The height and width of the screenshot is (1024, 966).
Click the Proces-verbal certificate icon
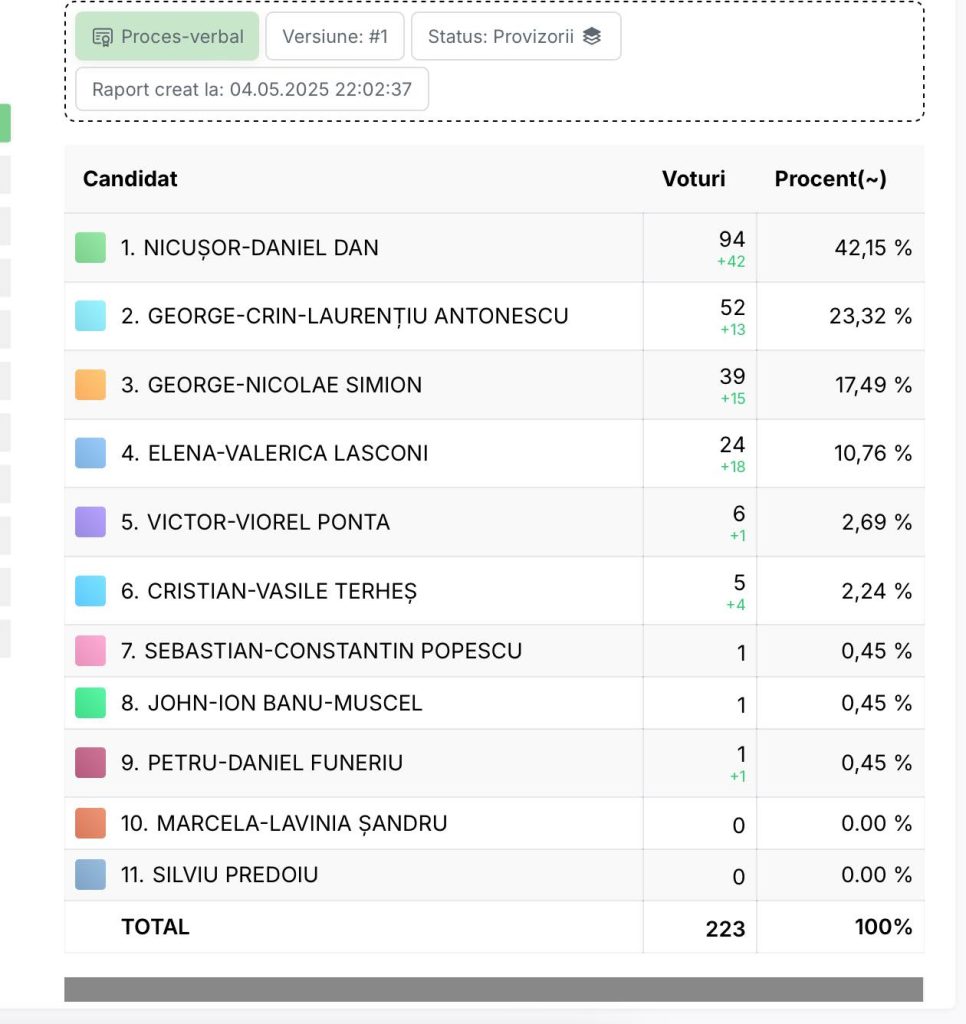click(103, 37)
